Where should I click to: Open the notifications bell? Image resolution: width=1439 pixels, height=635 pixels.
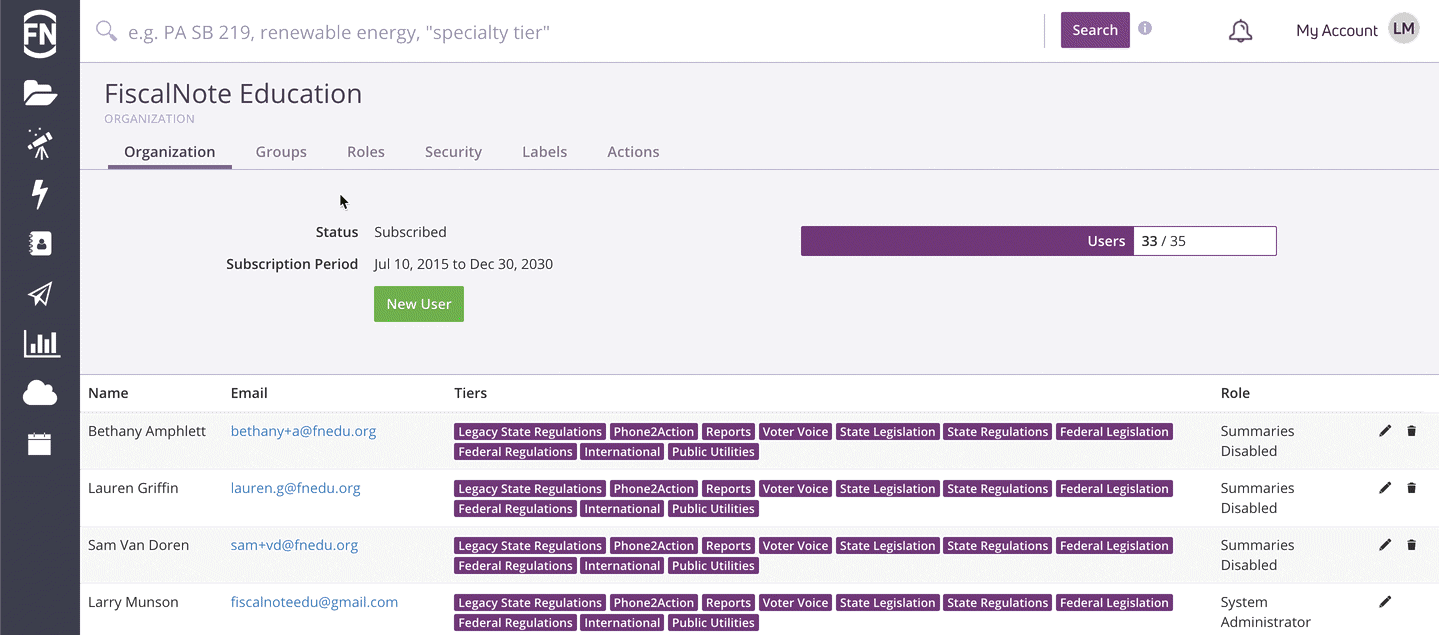coord(1240,31)
